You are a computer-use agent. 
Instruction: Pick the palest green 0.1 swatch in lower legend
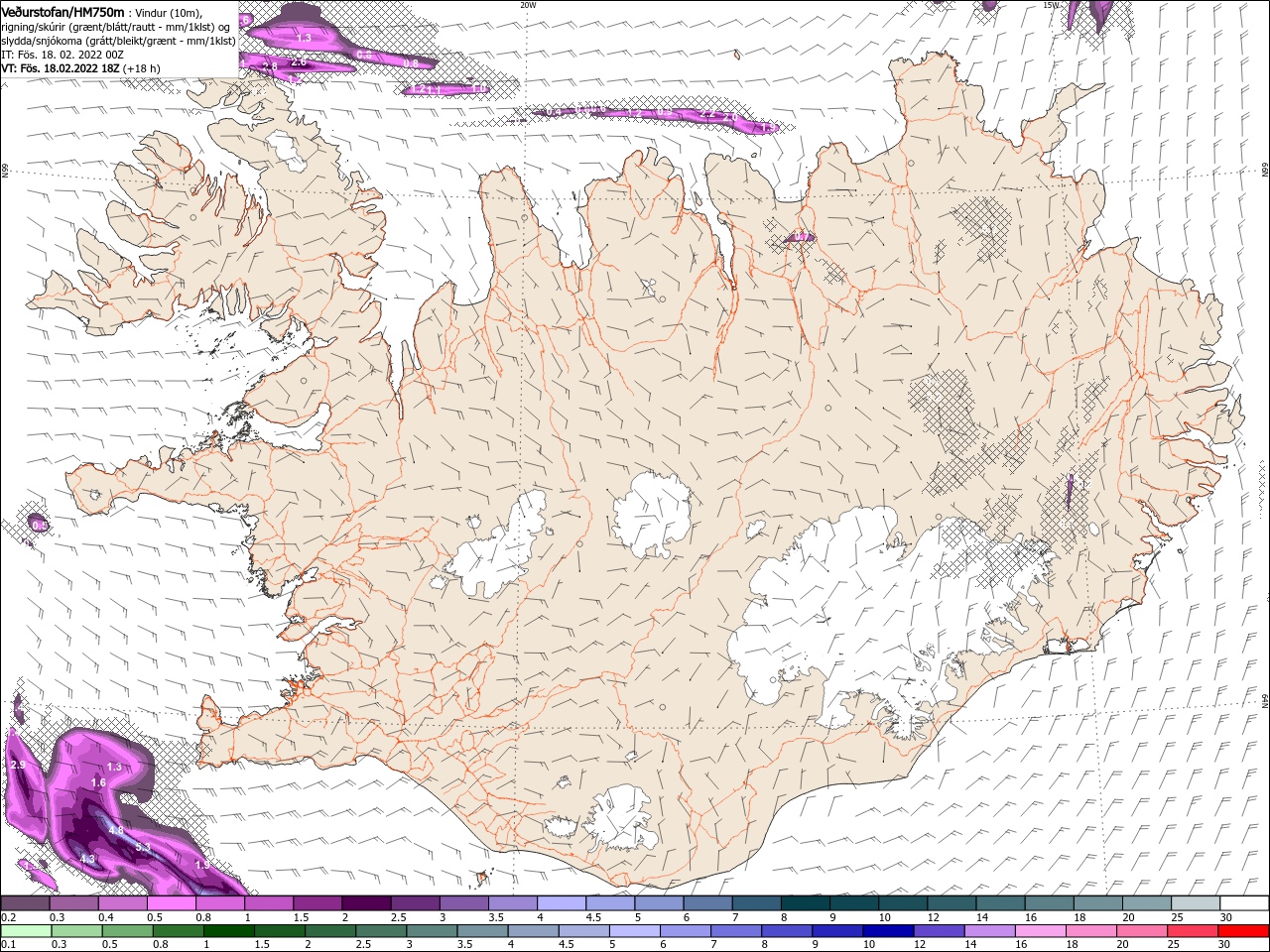(28, 931)
